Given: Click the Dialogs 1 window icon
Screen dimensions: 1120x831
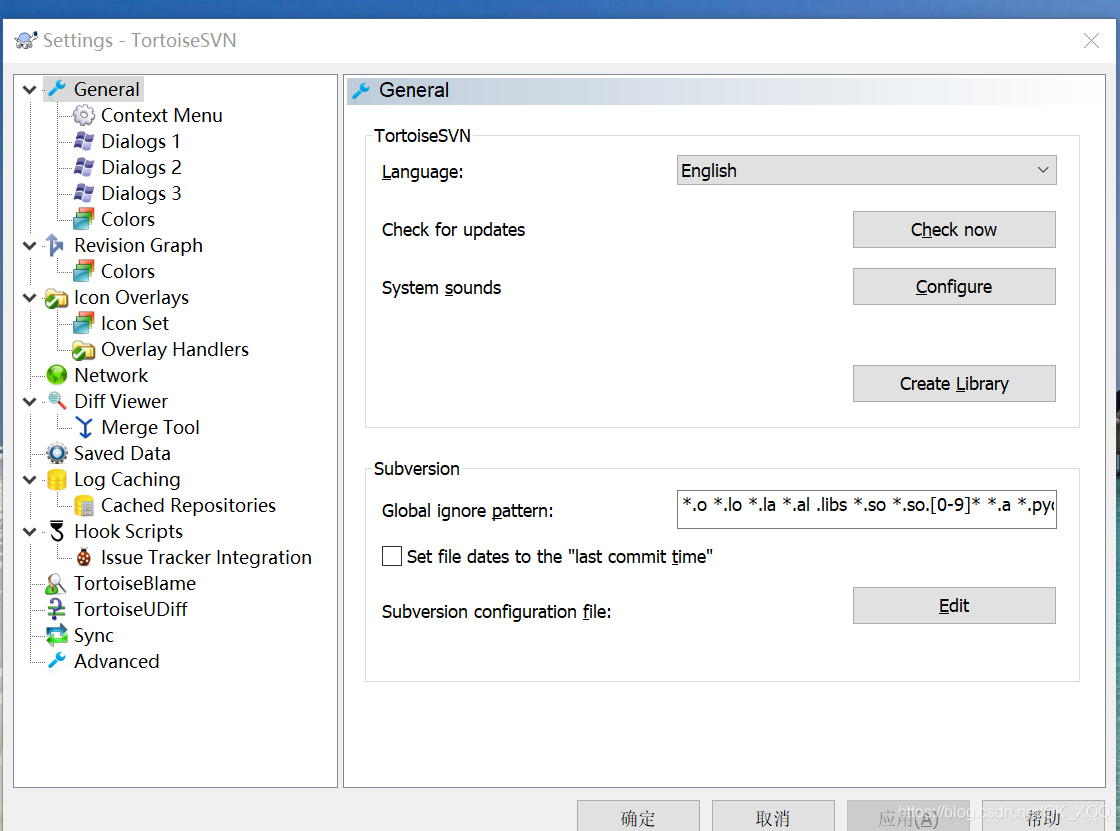Looking at the screenshot, I should click(x=84, y=141).
